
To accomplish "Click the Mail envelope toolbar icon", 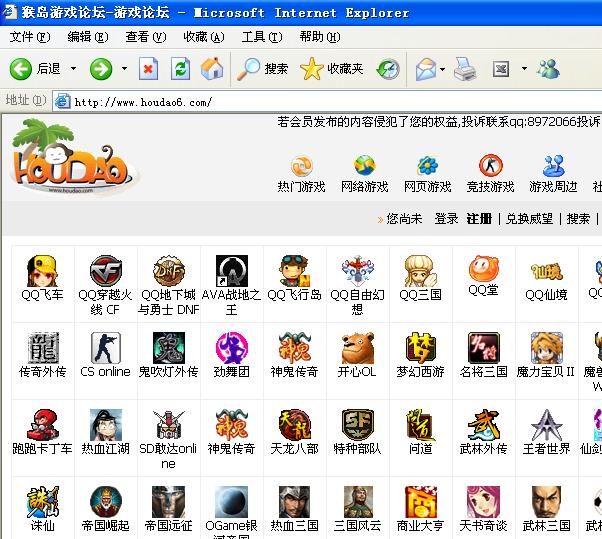I will pos(426,69).
